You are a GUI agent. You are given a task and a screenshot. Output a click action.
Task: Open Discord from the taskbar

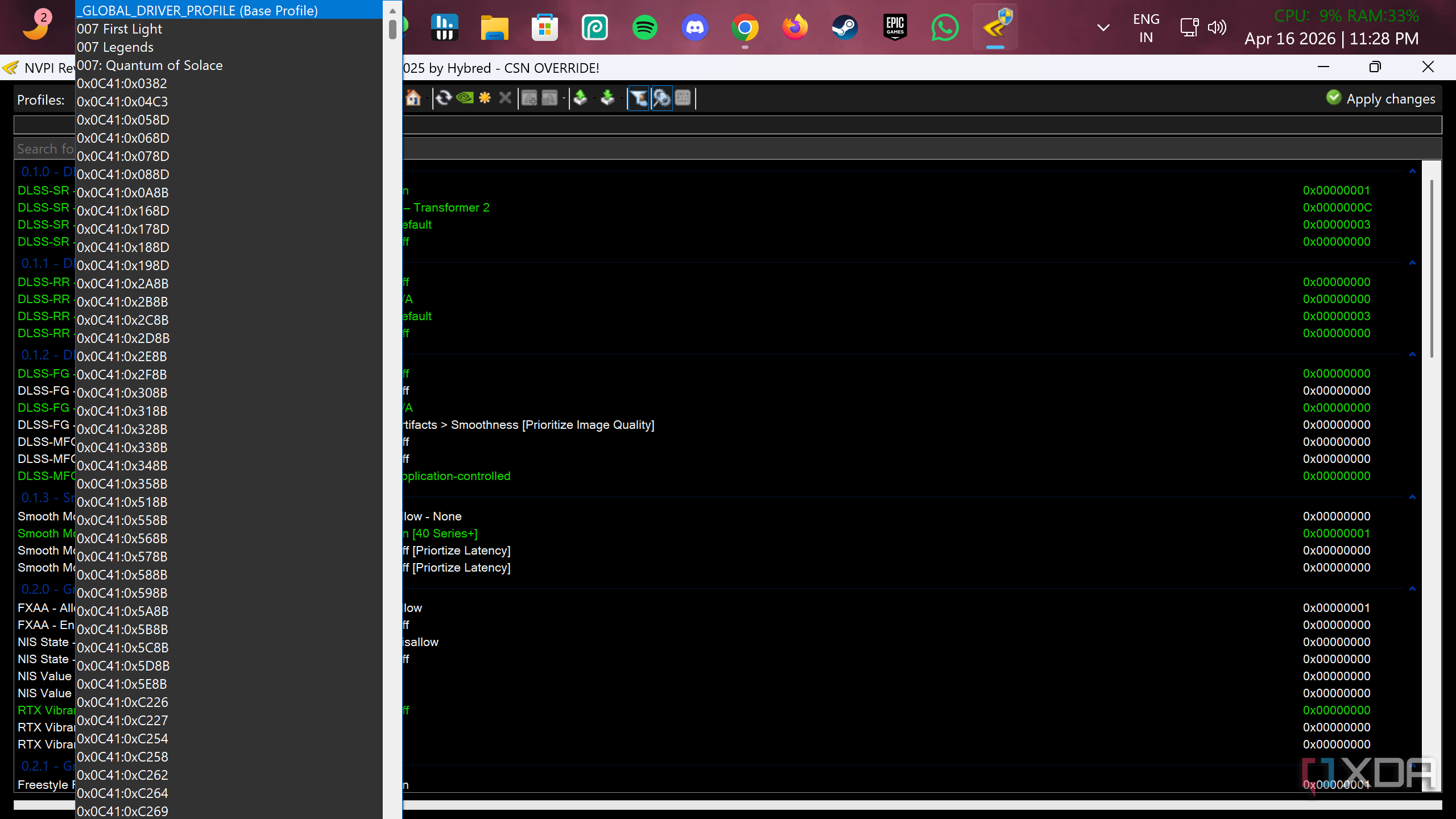[694, 27]
